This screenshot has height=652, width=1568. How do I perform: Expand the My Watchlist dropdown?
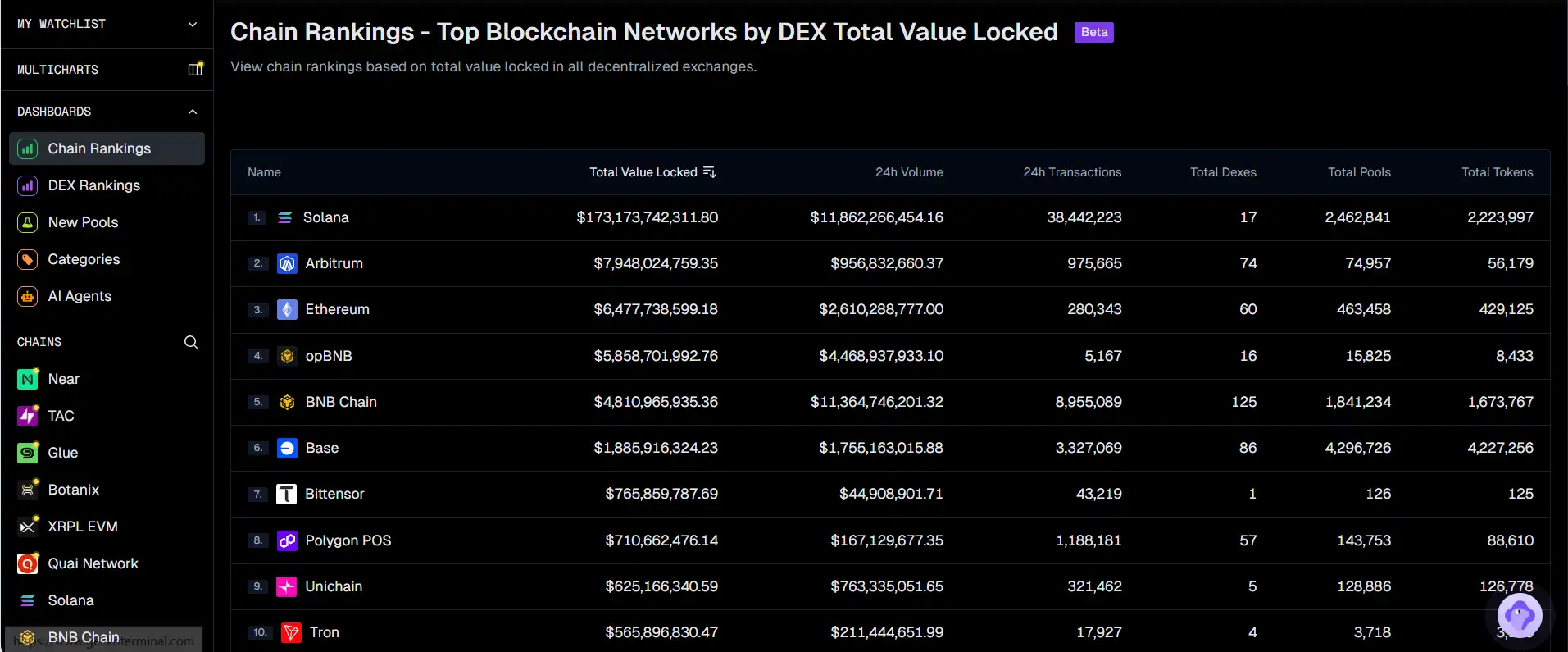pyautogui.click(x=193, y=24)
